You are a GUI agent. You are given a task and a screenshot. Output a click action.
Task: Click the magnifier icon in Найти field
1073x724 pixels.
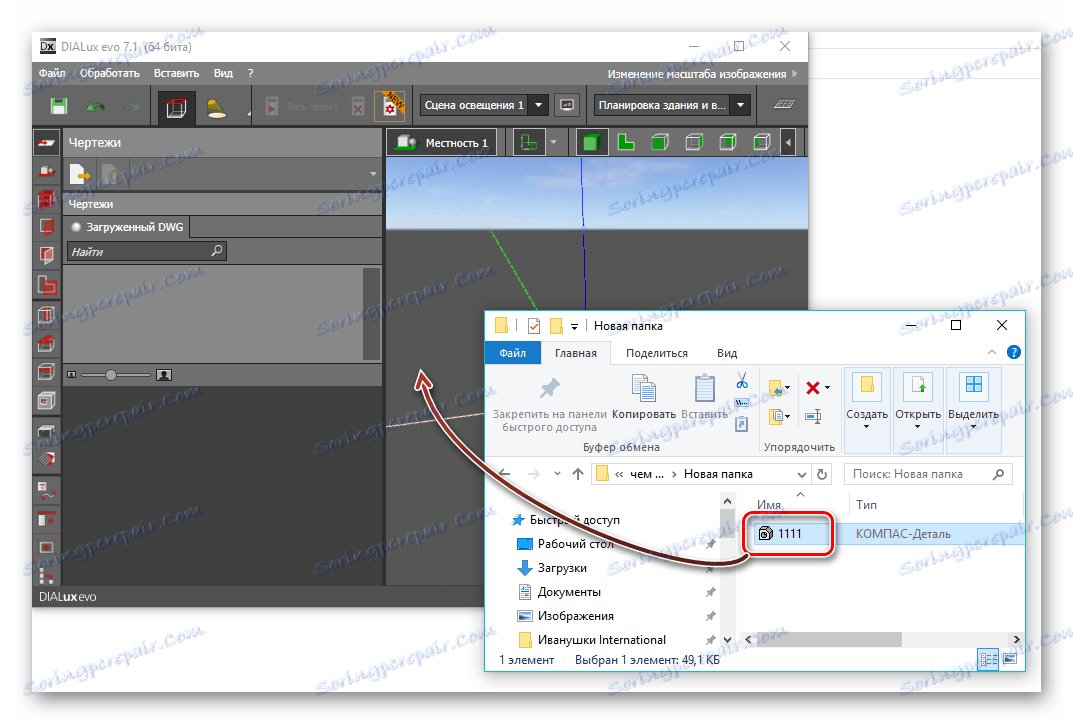[x=217, y=251]
